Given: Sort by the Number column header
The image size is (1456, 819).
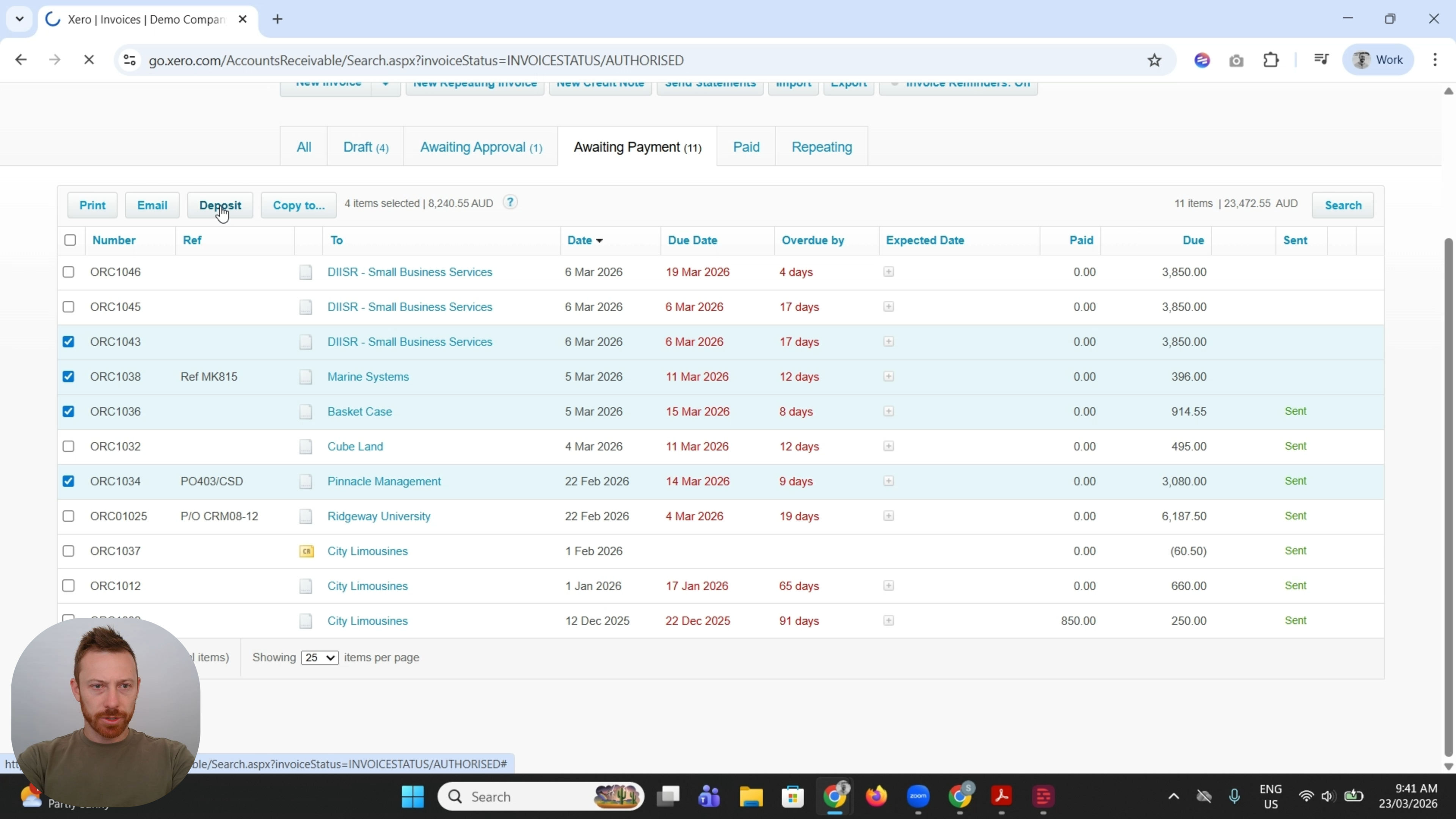Looking at the screenshot, I should click(x=114, y=240).
